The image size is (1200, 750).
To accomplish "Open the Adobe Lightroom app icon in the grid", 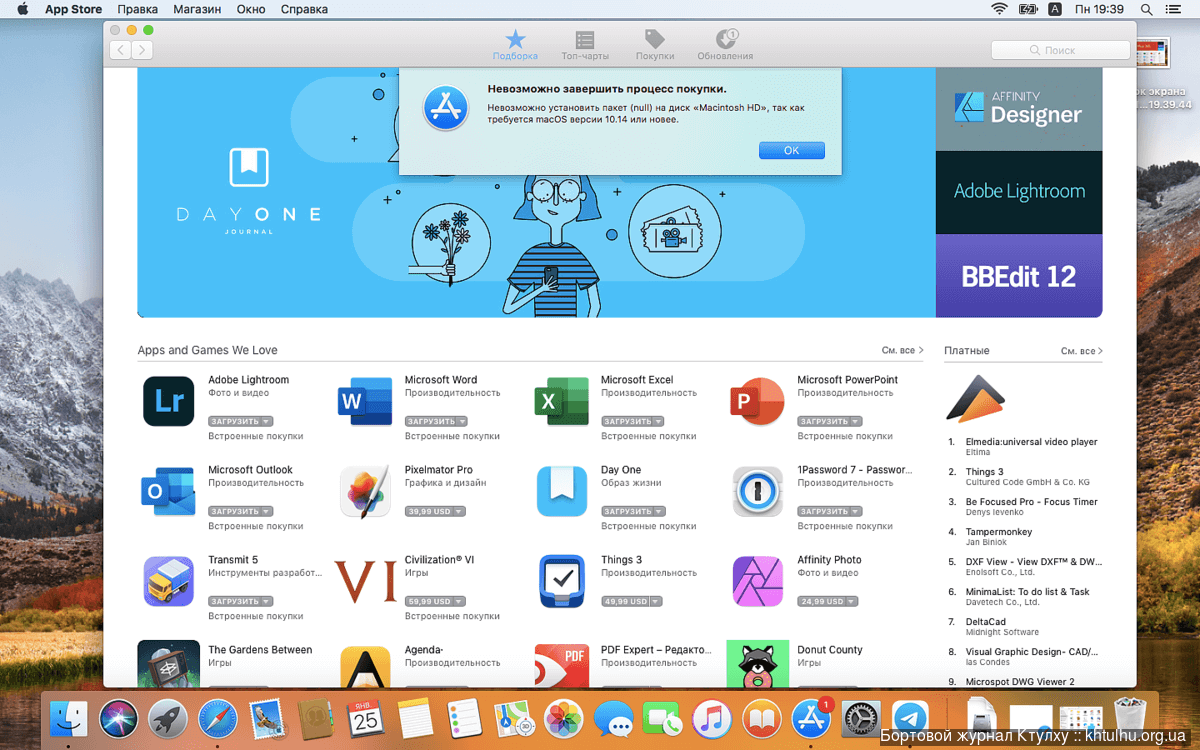I will pyautogui.click(x=168, y=402).
